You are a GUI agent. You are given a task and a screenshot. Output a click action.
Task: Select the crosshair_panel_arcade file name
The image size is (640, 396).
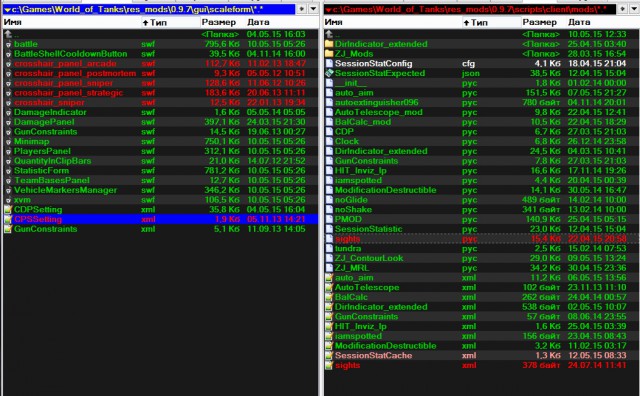tap(65, 64)
